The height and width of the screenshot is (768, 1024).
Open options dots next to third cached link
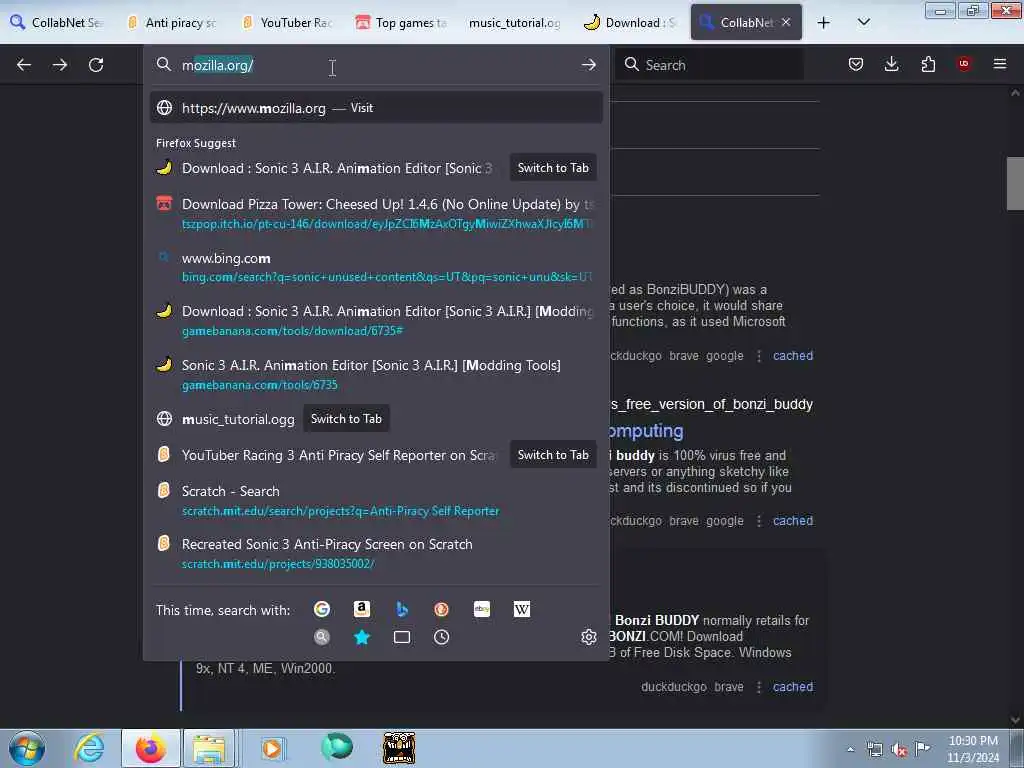(x=759, y=687)
